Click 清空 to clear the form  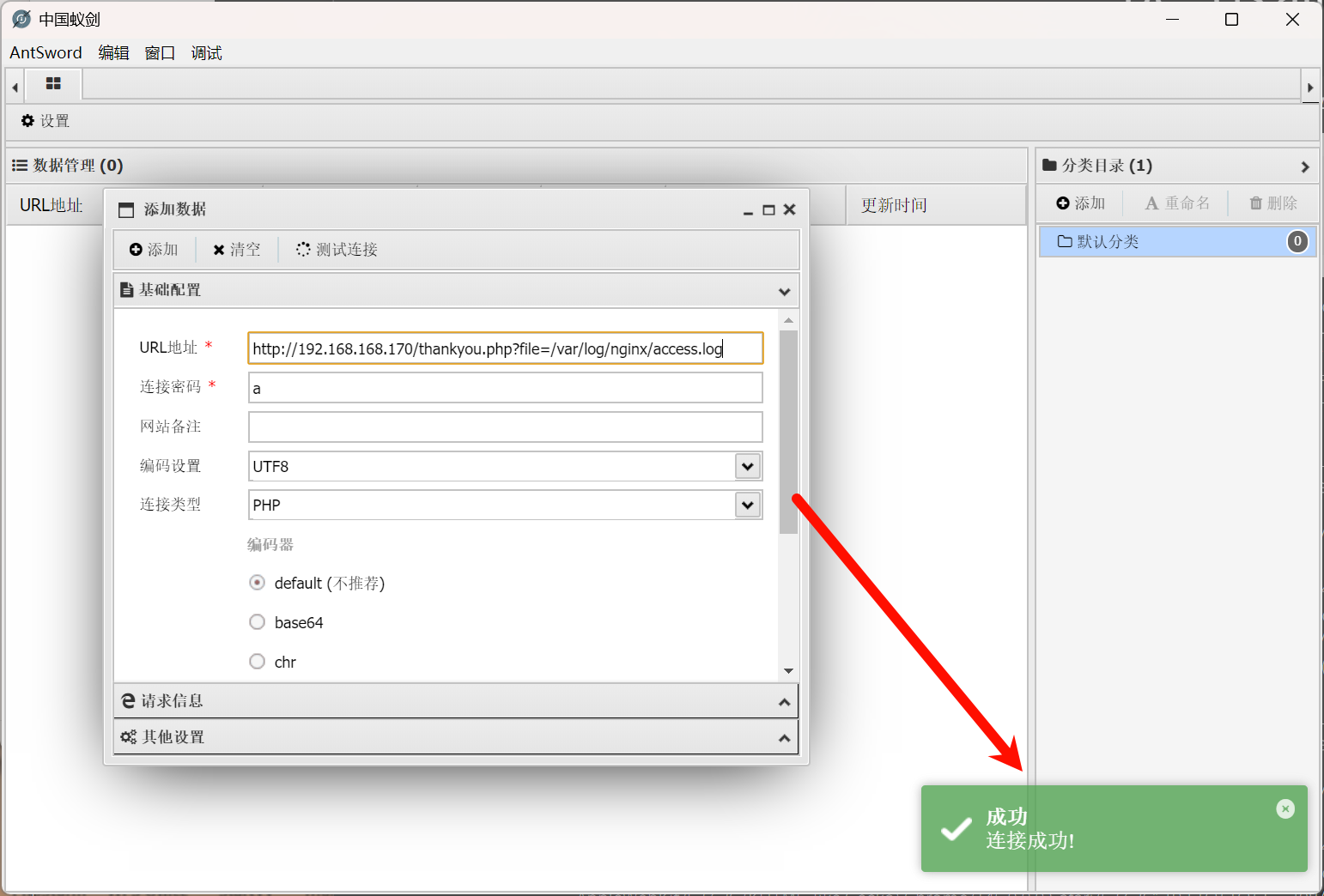coord(237,250)
